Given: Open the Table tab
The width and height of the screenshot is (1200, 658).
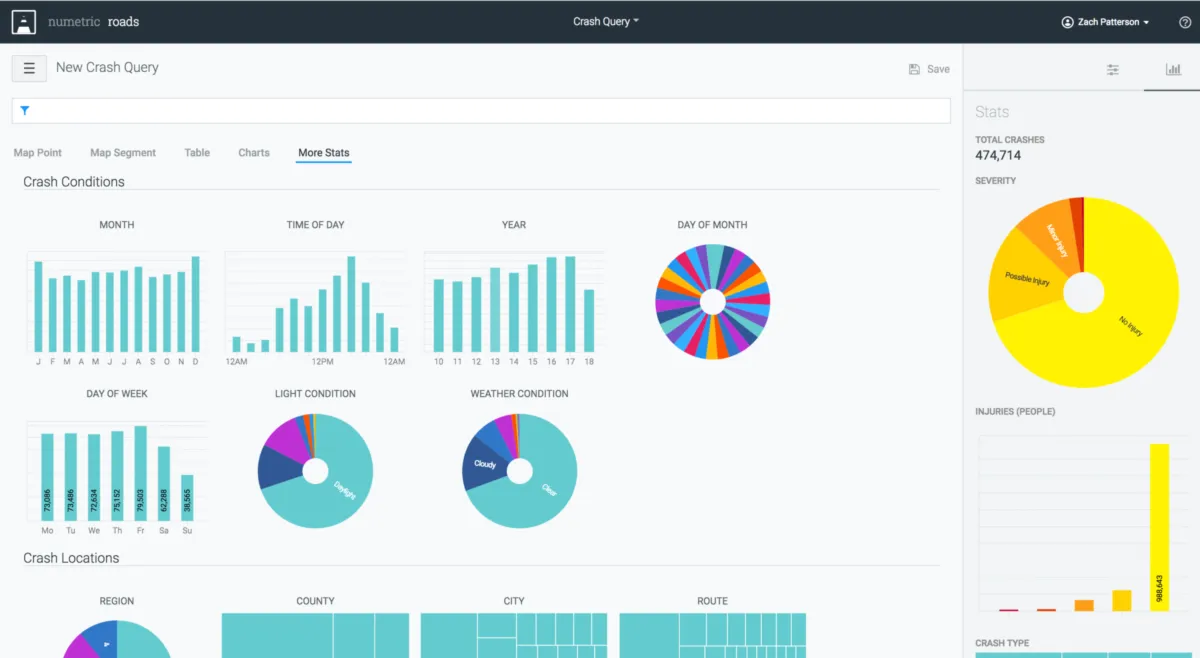Looking at the screenshot, I should click(197, 153).
